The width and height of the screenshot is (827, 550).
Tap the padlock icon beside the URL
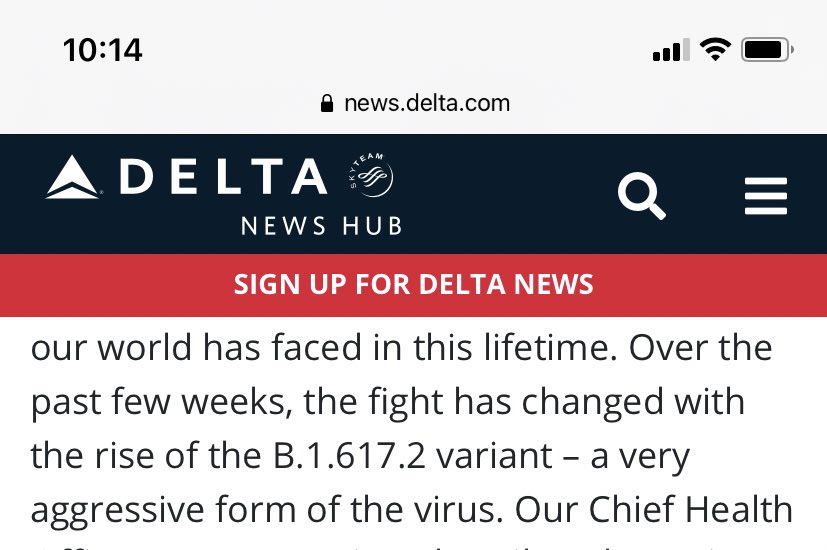coord(326,103)
